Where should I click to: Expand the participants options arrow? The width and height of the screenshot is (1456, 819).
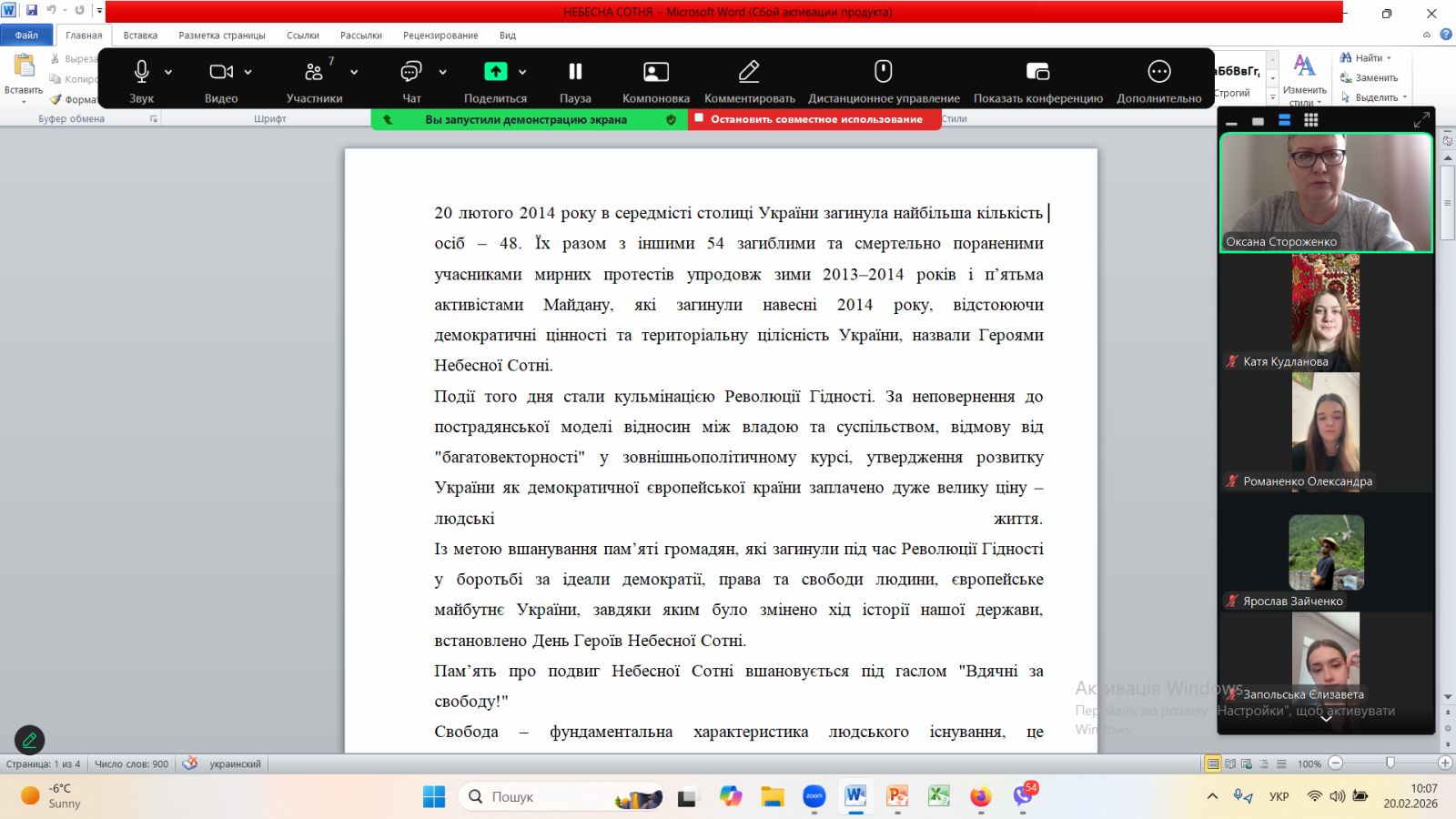[x=354, y=72]
